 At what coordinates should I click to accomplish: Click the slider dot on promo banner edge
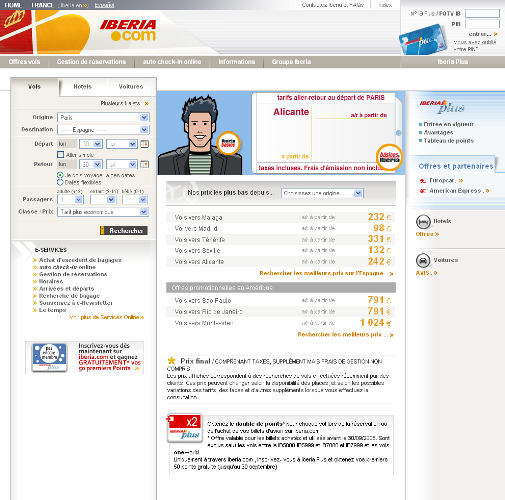click(398, 133)
